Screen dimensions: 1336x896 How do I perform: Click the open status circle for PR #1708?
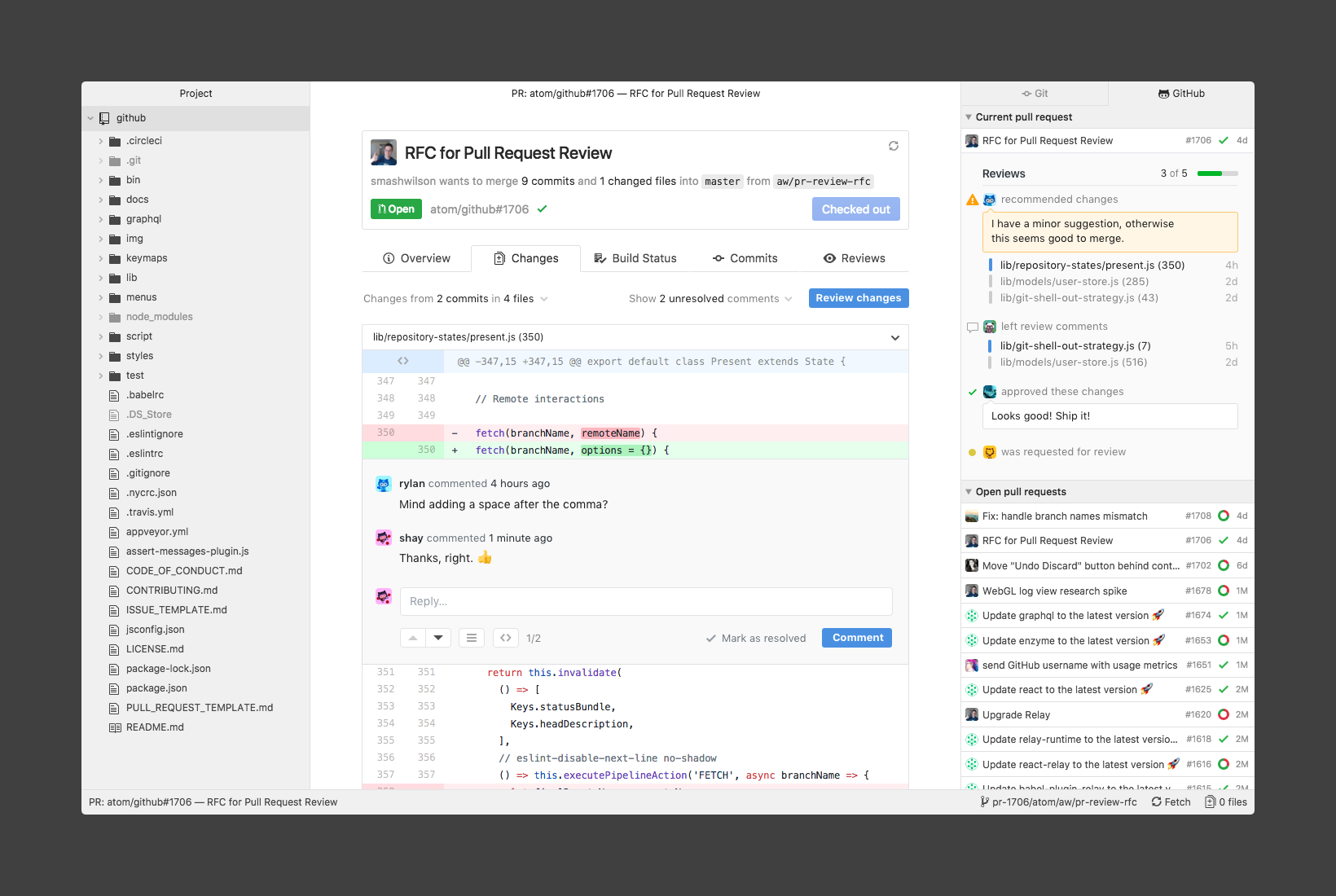pos(1224,516)
